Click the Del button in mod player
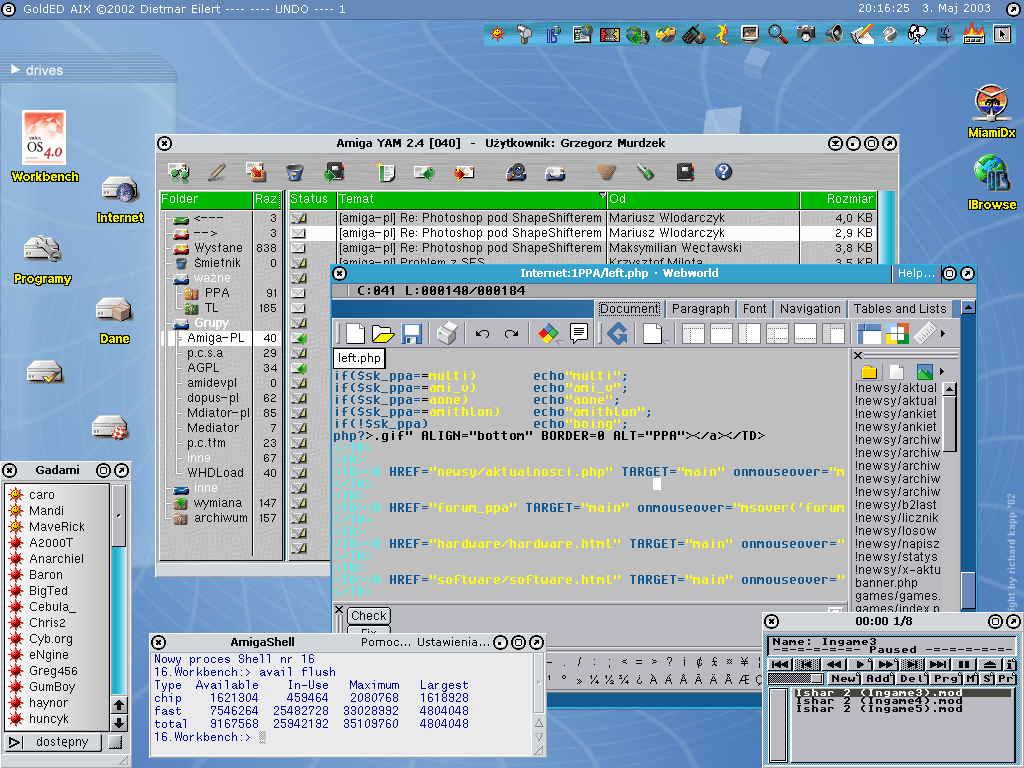 (x=912, y=679)
